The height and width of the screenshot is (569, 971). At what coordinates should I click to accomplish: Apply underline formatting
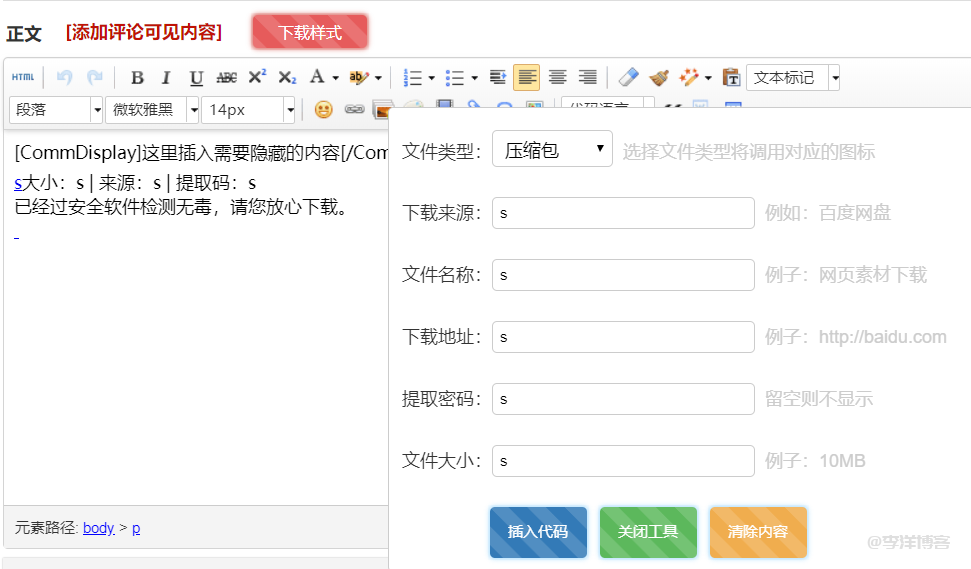pyautogui.click(x=196, y=78)
